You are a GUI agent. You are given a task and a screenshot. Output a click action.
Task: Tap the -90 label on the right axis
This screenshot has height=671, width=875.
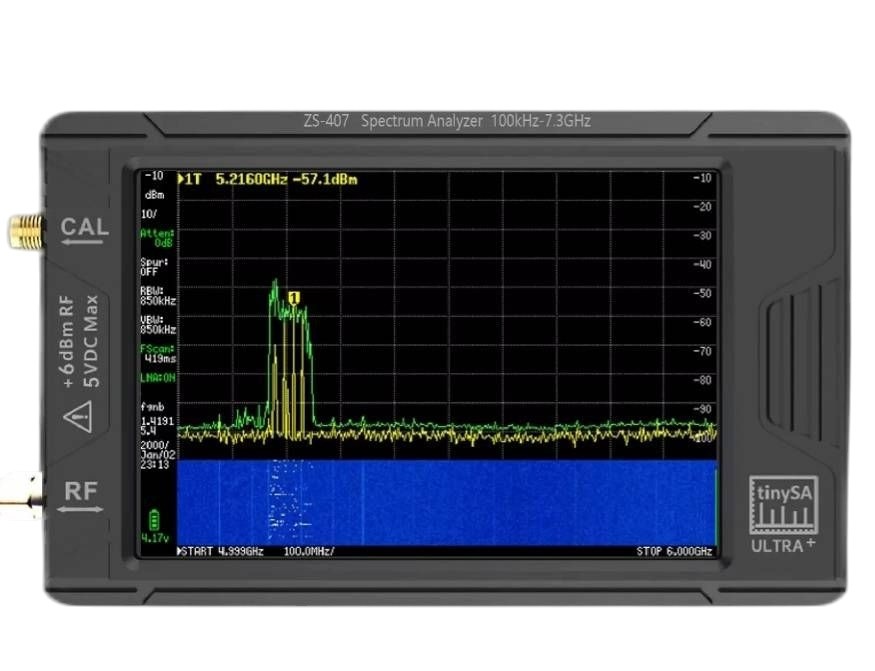pyautogui.click(x=703, y=409)
